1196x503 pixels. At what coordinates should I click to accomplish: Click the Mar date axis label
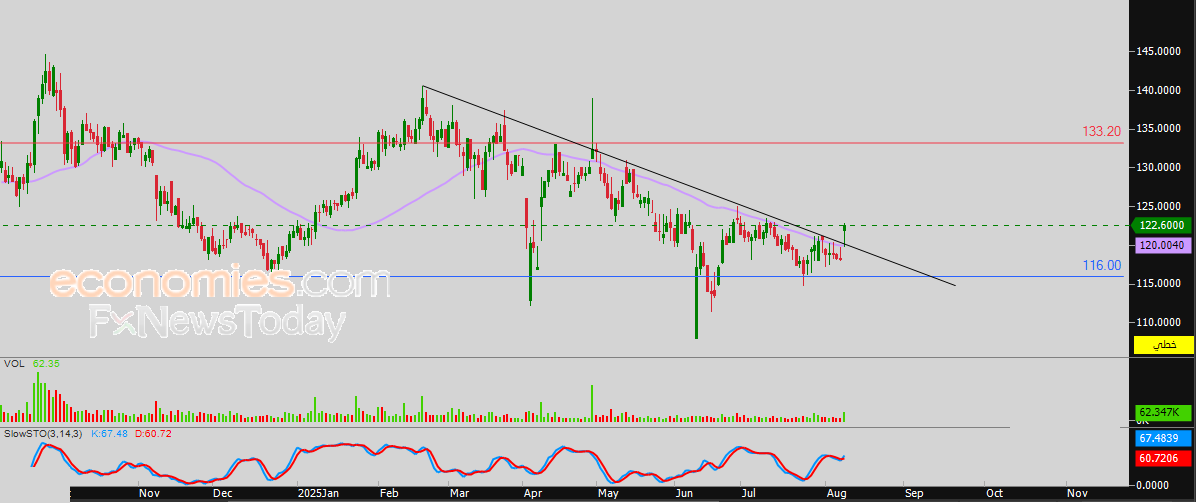coord(460,493)
